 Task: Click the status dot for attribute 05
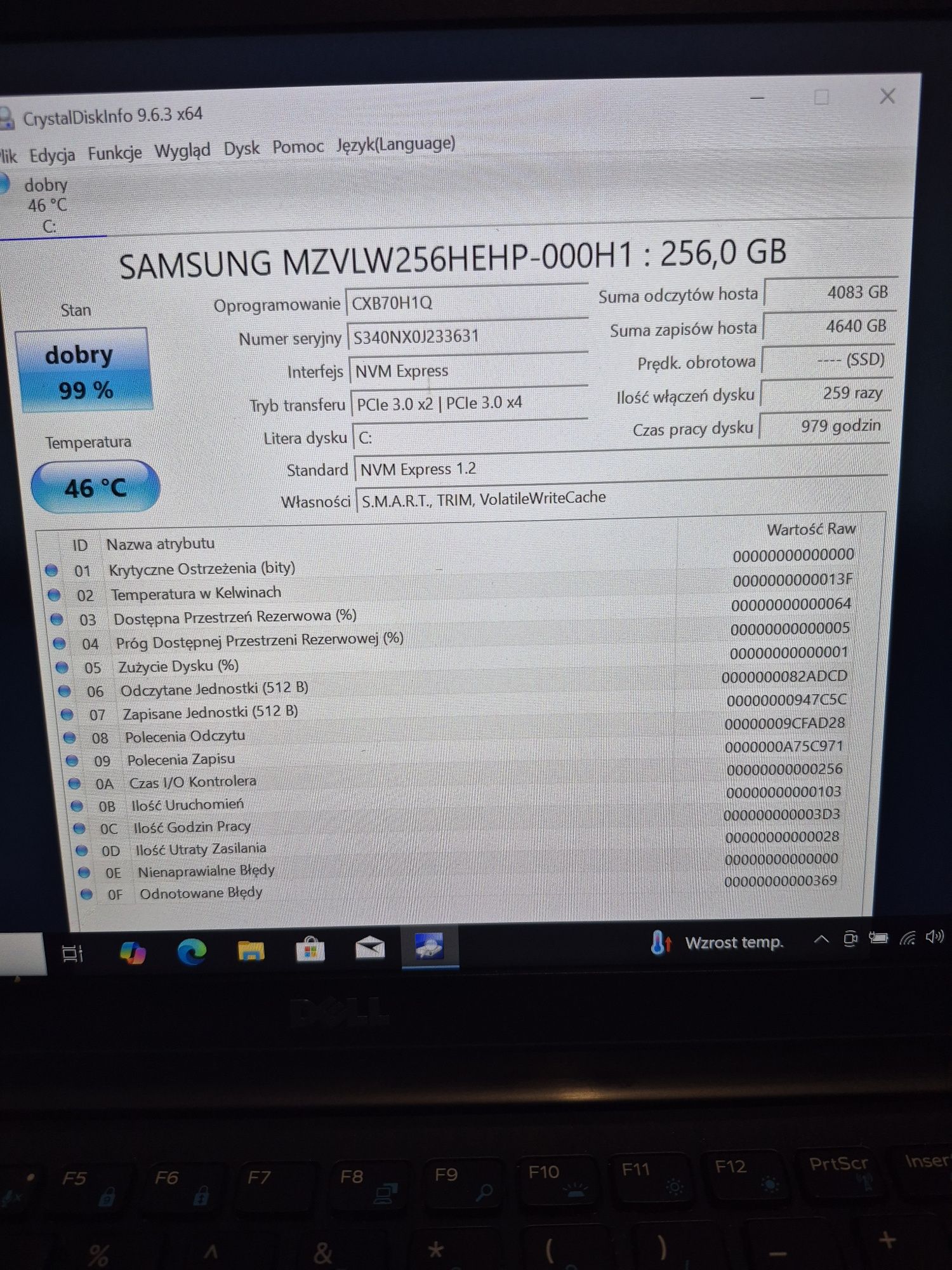click(62, 667)
